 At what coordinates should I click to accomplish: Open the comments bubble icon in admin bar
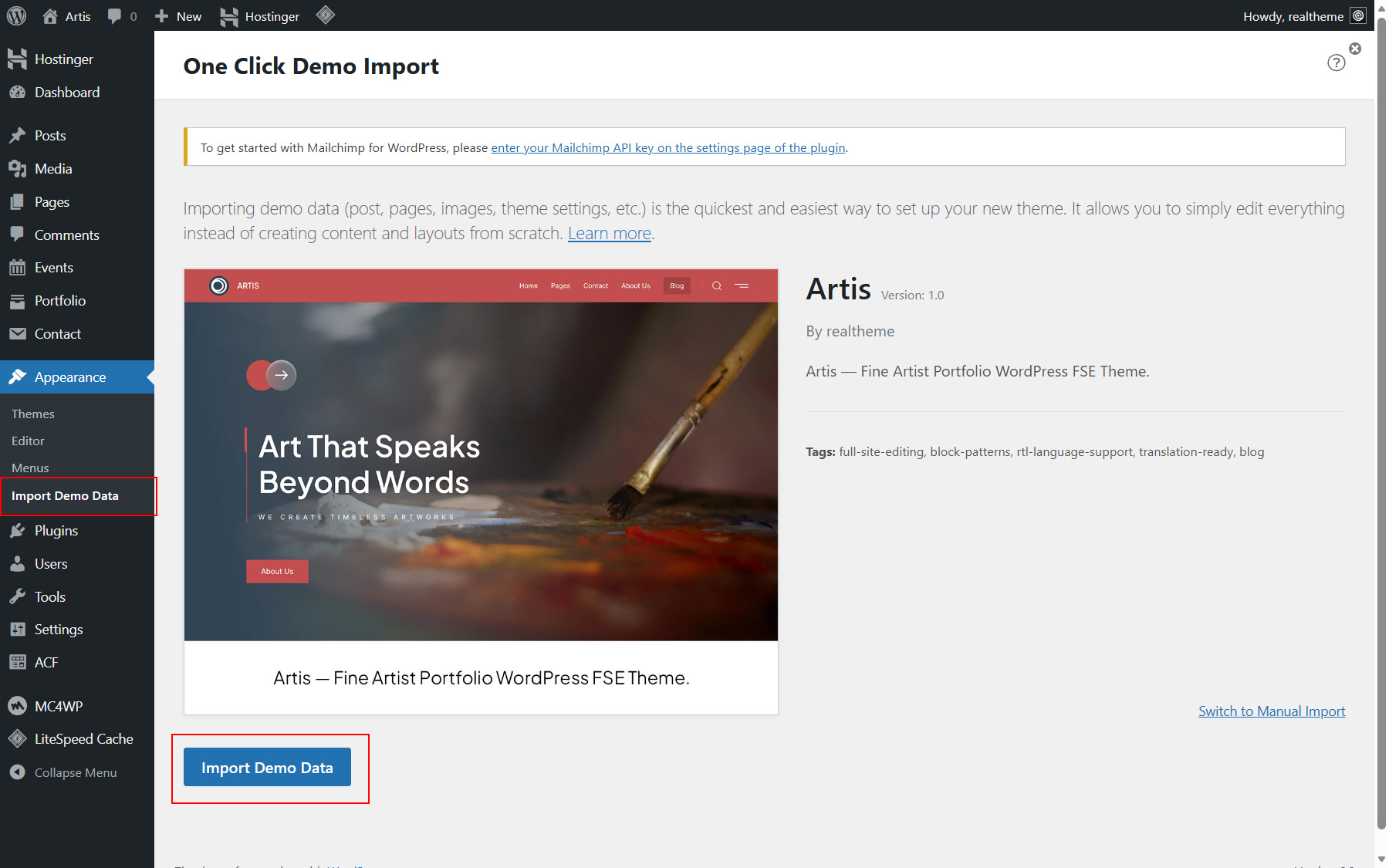click(114, 16)
